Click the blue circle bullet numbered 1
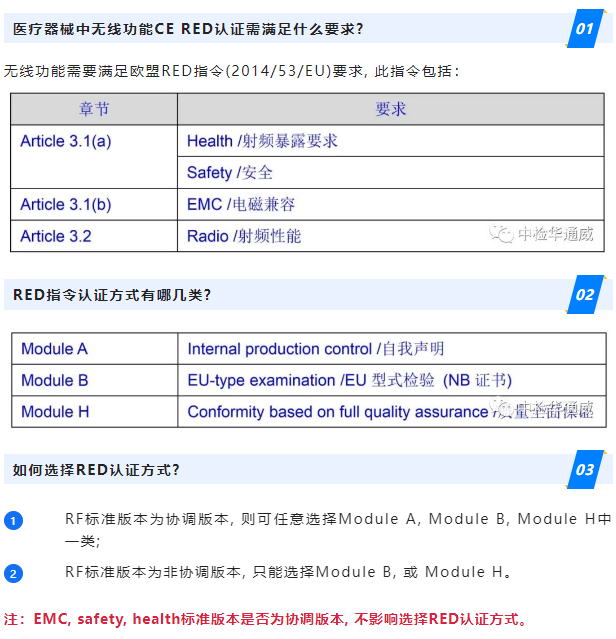The width and height of the screenshot is (616, 639). (13, 521)
